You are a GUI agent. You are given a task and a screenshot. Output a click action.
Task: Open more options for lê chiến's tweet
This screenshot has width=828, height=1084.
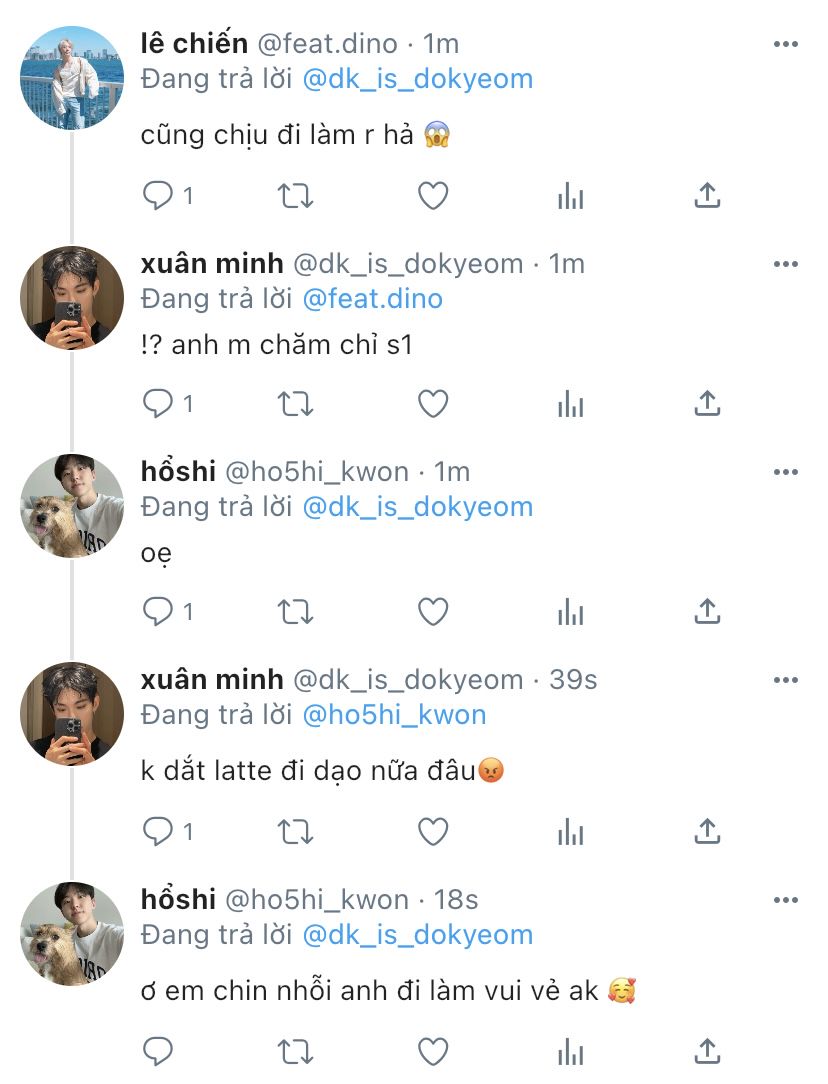pyautogui.click(x=786, y=44)
